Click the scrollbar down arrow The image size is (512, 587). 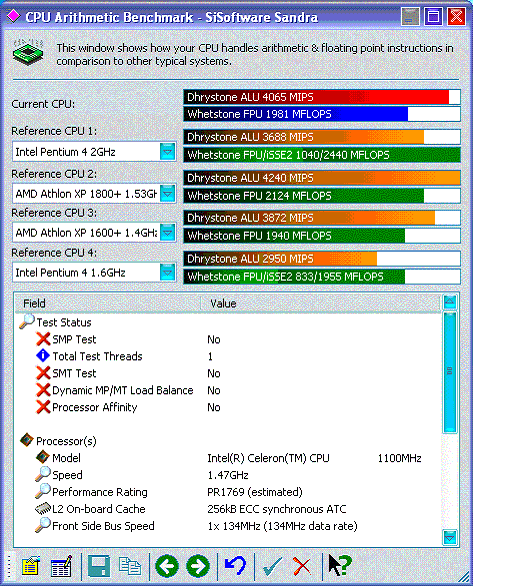(450, 538)
